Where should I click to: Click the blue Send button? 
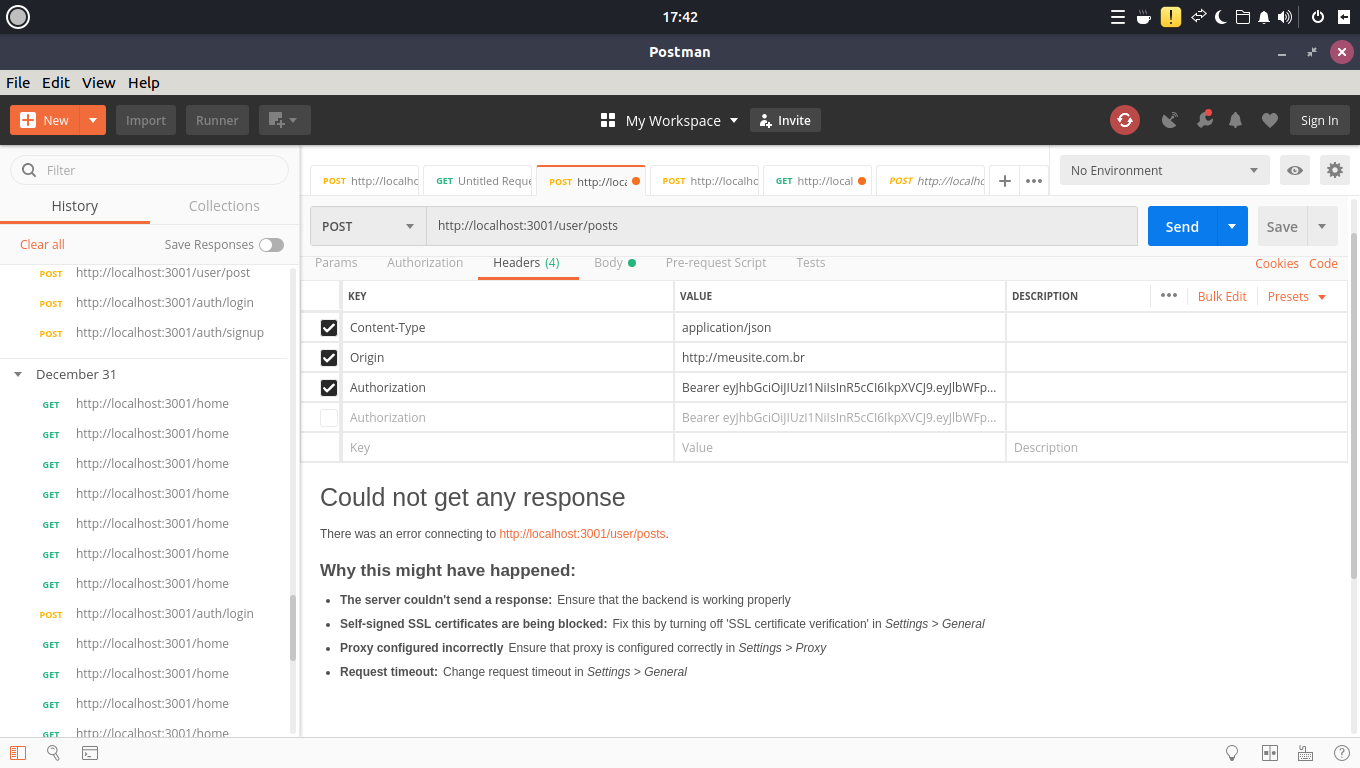tap(1182, 226)
